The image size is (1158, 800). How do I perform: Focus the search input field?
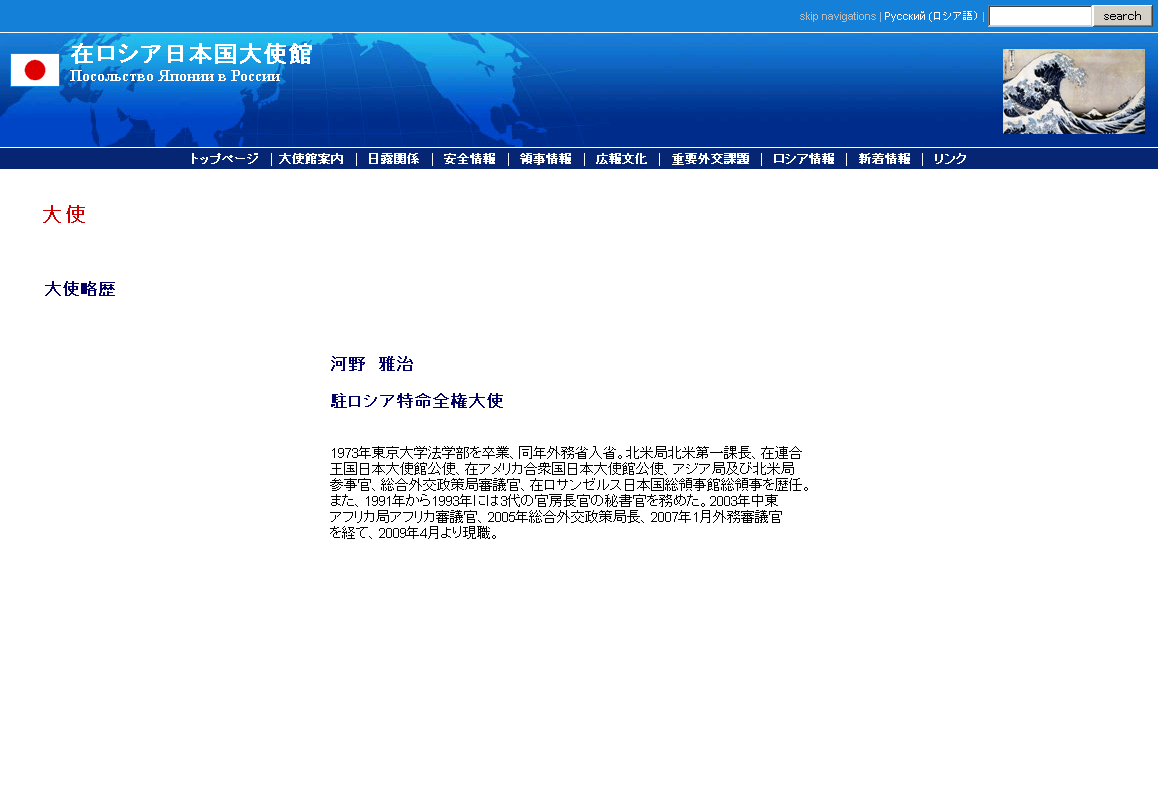(1040, 16)
